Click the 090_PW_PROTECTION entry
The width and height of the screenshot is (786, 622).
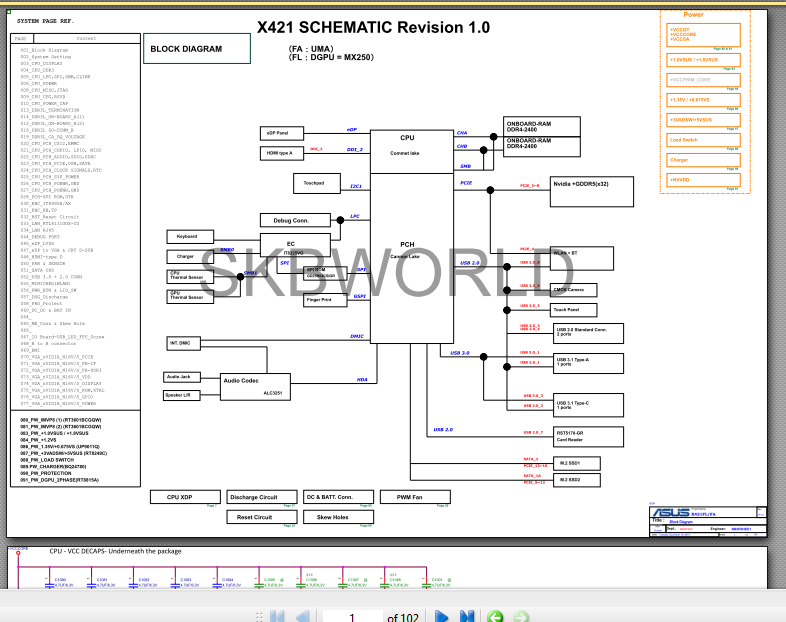pos(46,473)
